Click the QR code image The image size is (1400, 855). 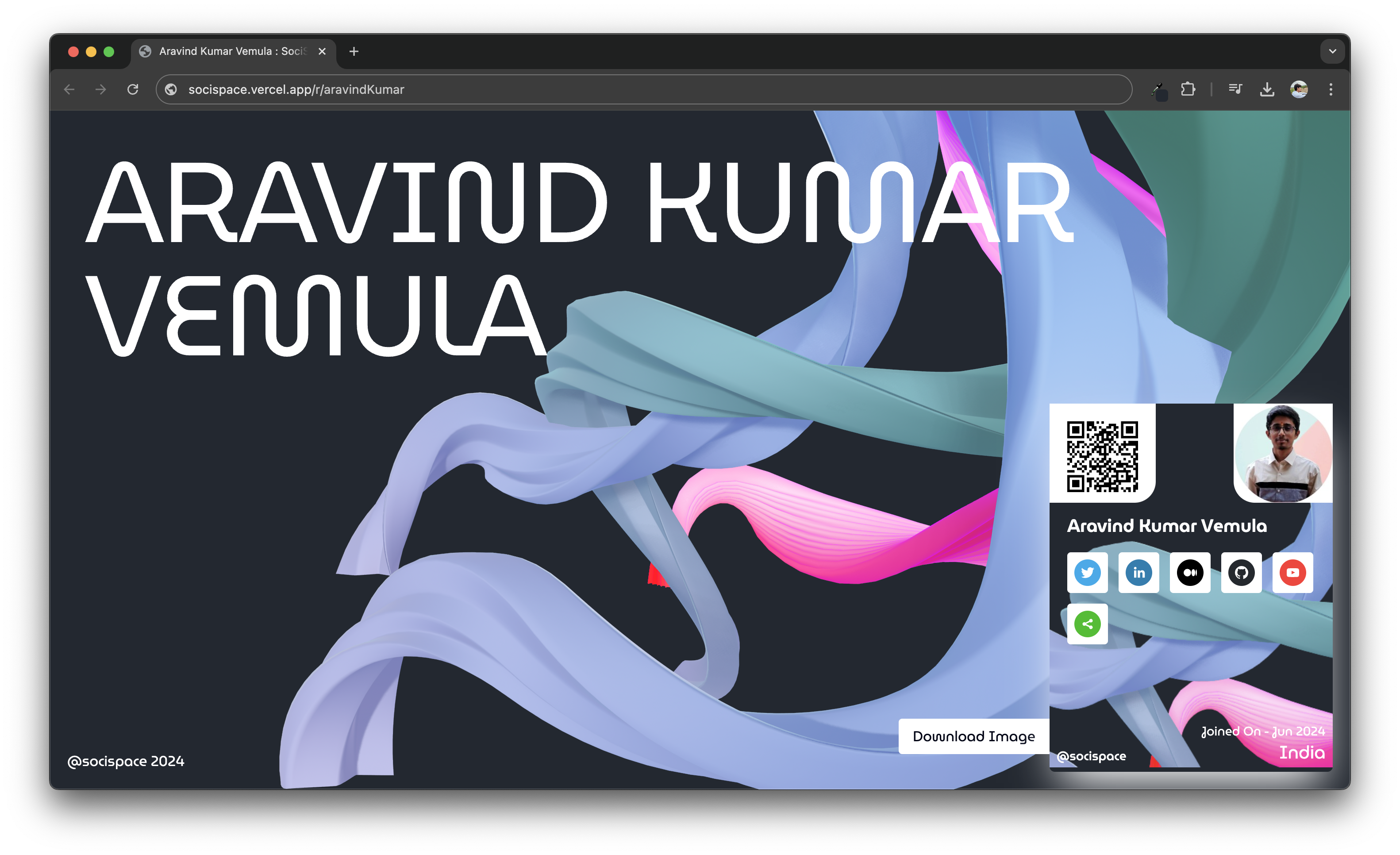click(1102, 456)
